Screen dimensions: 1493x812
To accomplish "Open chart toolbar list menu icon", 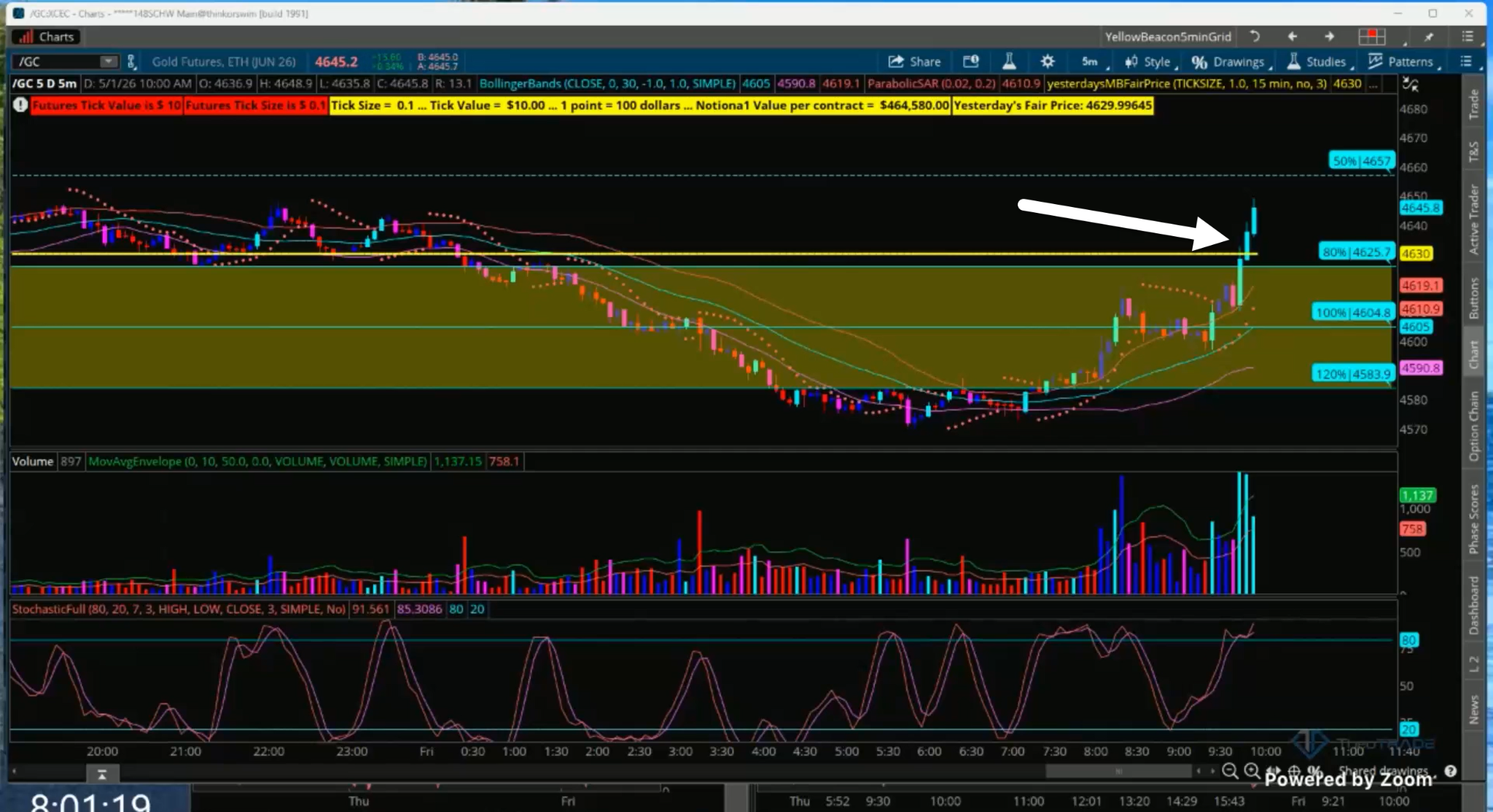I will pos(1466,61).
